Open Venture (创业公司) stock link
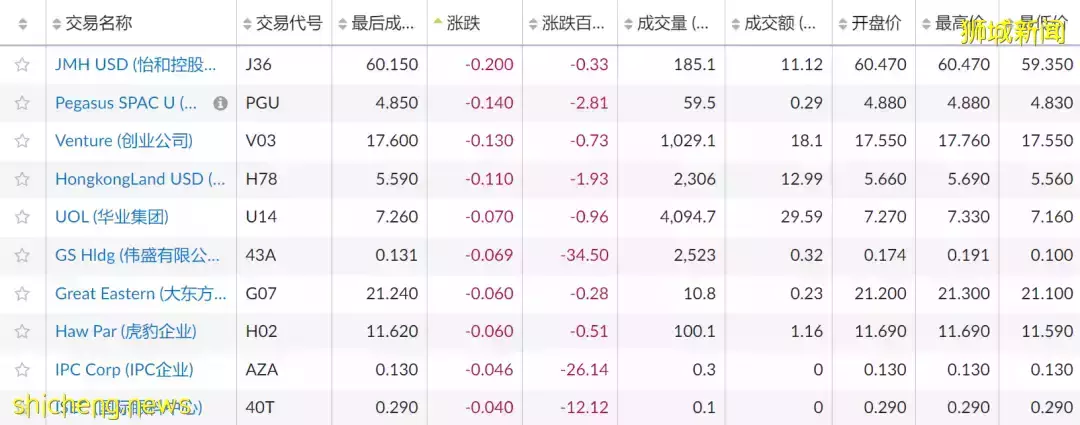The width and height of the screenshot is (1080, 425). tap(124, 141)
